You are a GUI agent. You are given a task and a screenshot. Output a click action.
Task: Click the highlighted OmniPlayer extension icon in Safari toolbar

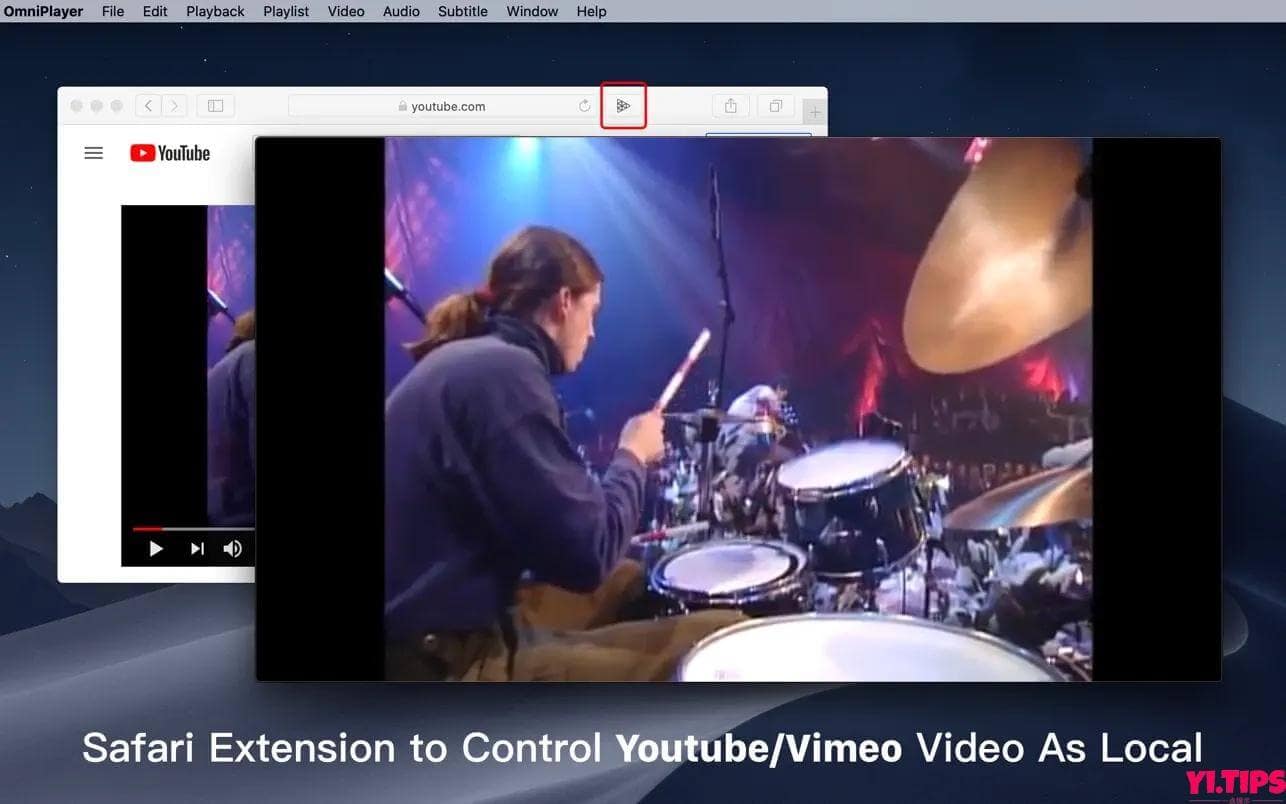click(x=623, y=105)
